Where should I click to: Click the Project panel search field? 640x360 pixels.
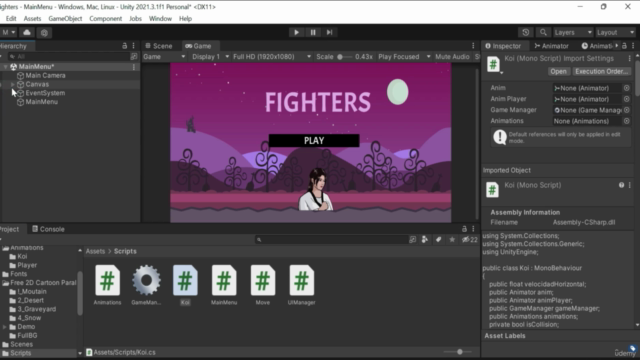331,240
